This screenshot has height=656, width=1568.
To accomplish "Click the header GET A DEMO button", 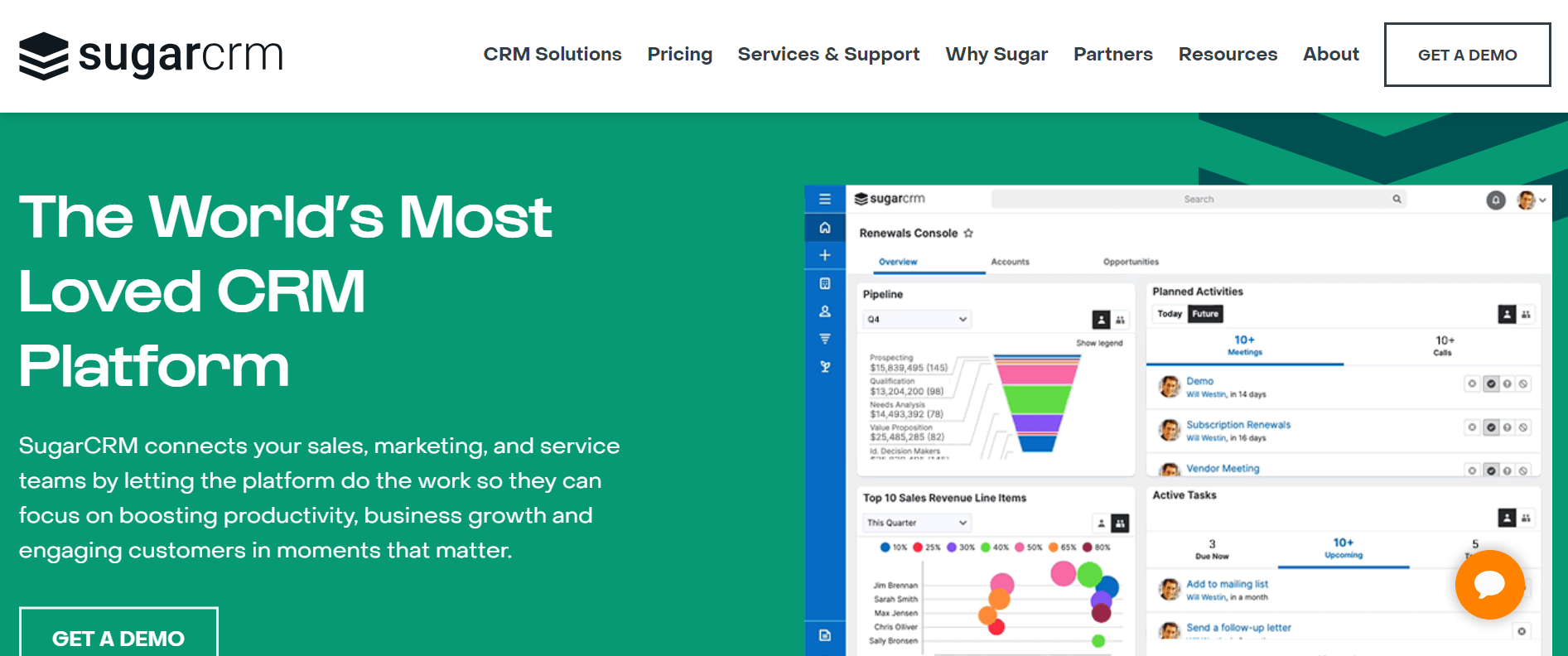I will [1467, 55].
